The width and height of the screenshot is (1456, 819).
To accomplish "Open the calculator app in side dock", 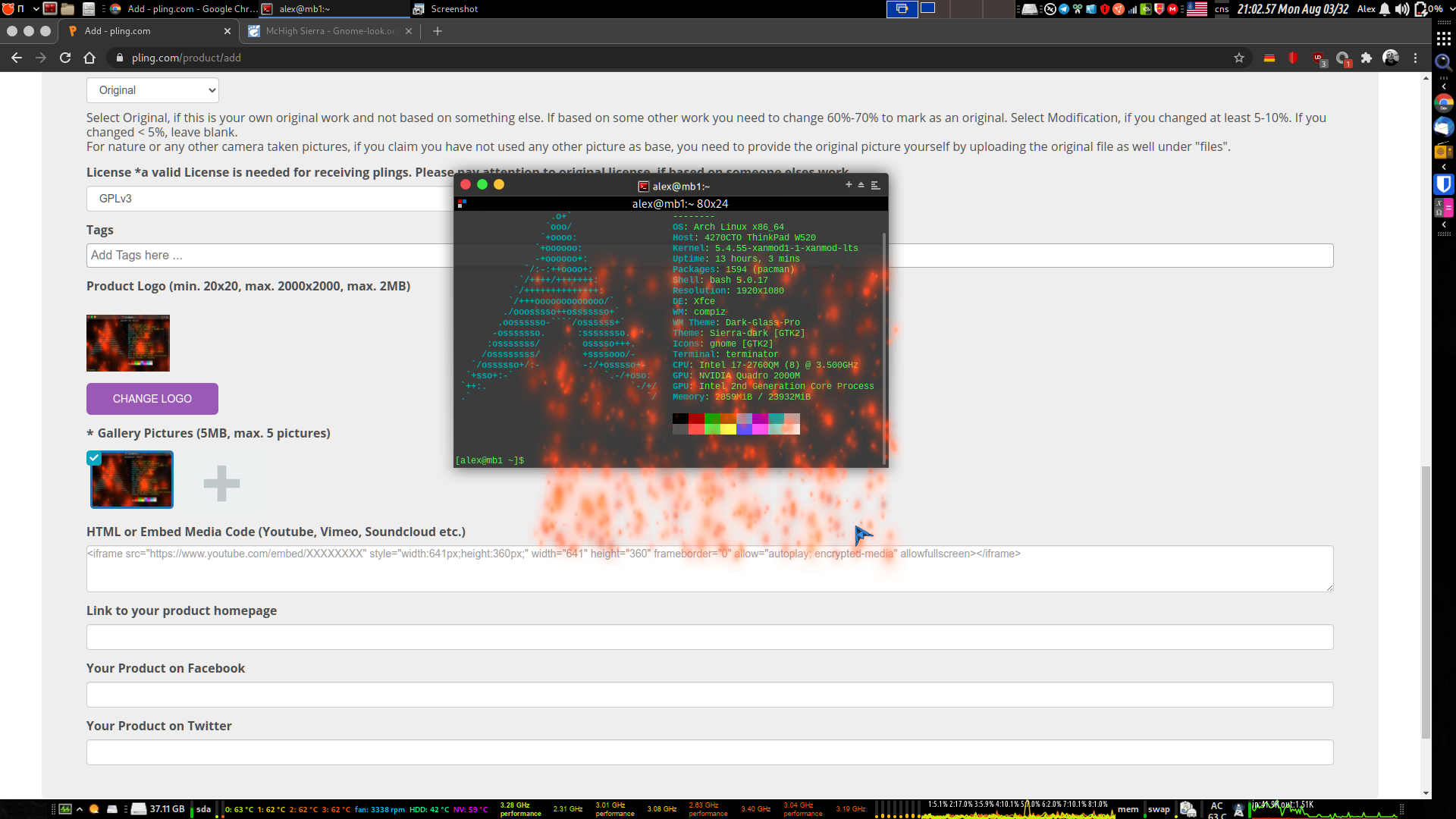I will [1444, 207].
